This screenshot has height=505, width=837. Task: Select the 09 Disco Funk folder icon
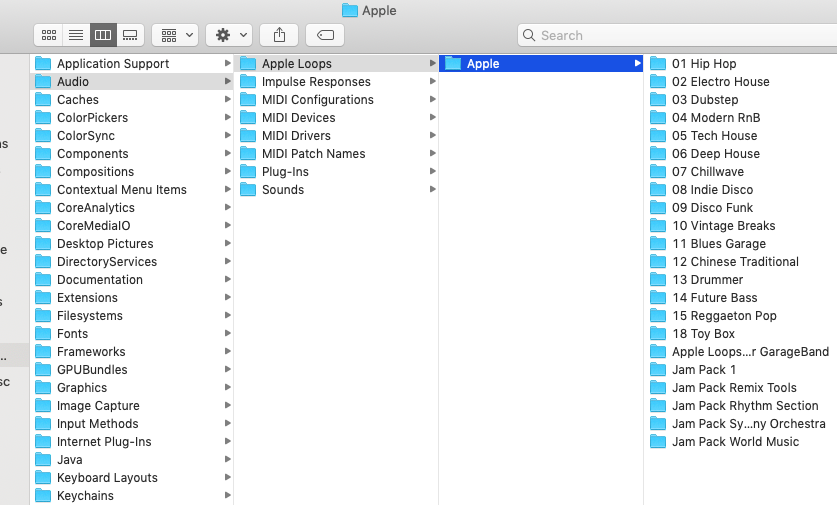point(658,208)
